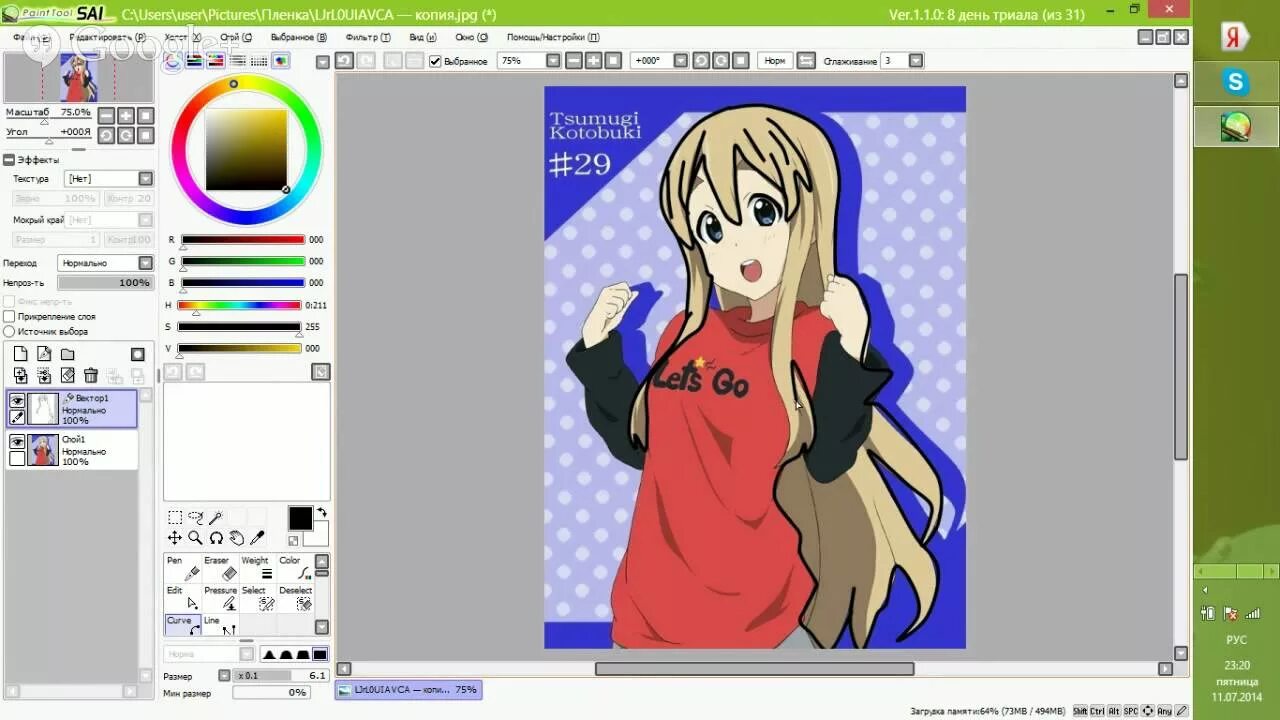Choose the Line tool

pos(219,626)
